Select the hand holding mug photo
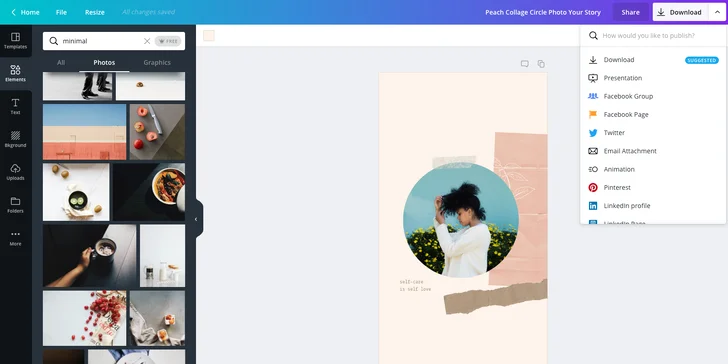 coord(90,256)
